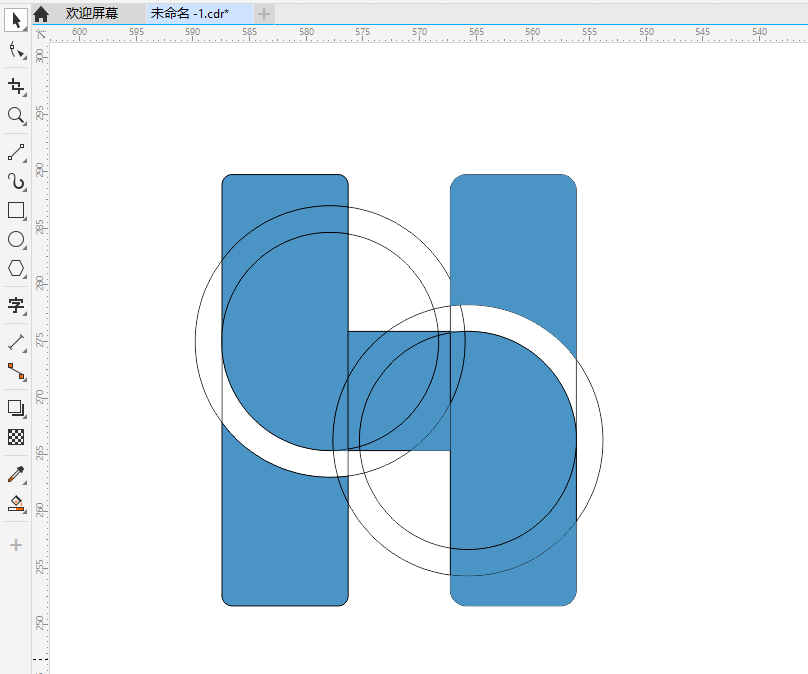Choose the Polygon tool

coord(16,268)
